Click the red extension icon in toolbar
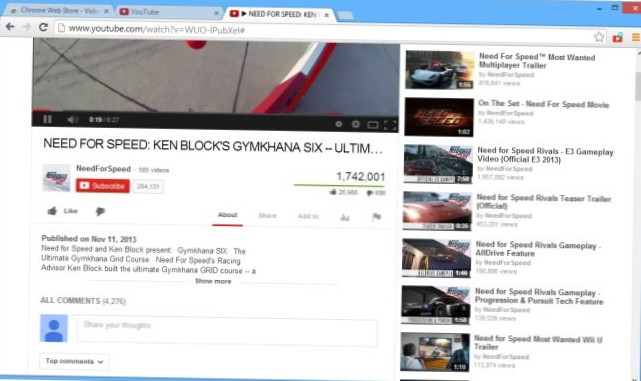 [x=617, y=38]
